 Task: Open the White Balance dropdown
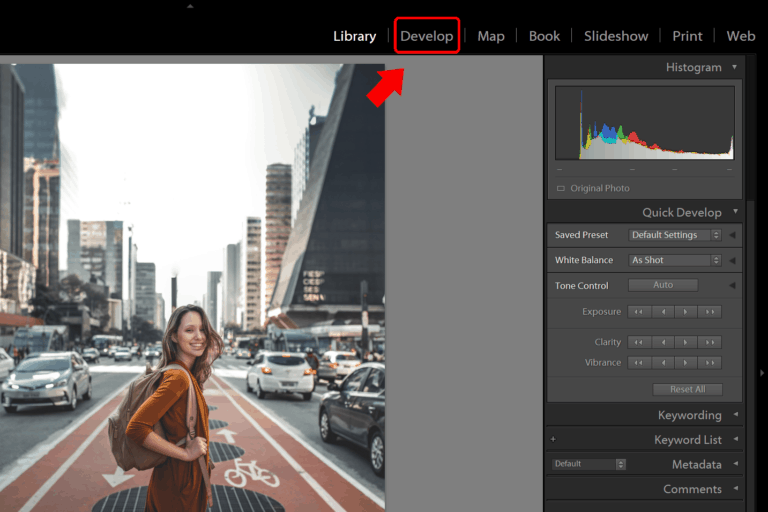[x=674, y=260]
